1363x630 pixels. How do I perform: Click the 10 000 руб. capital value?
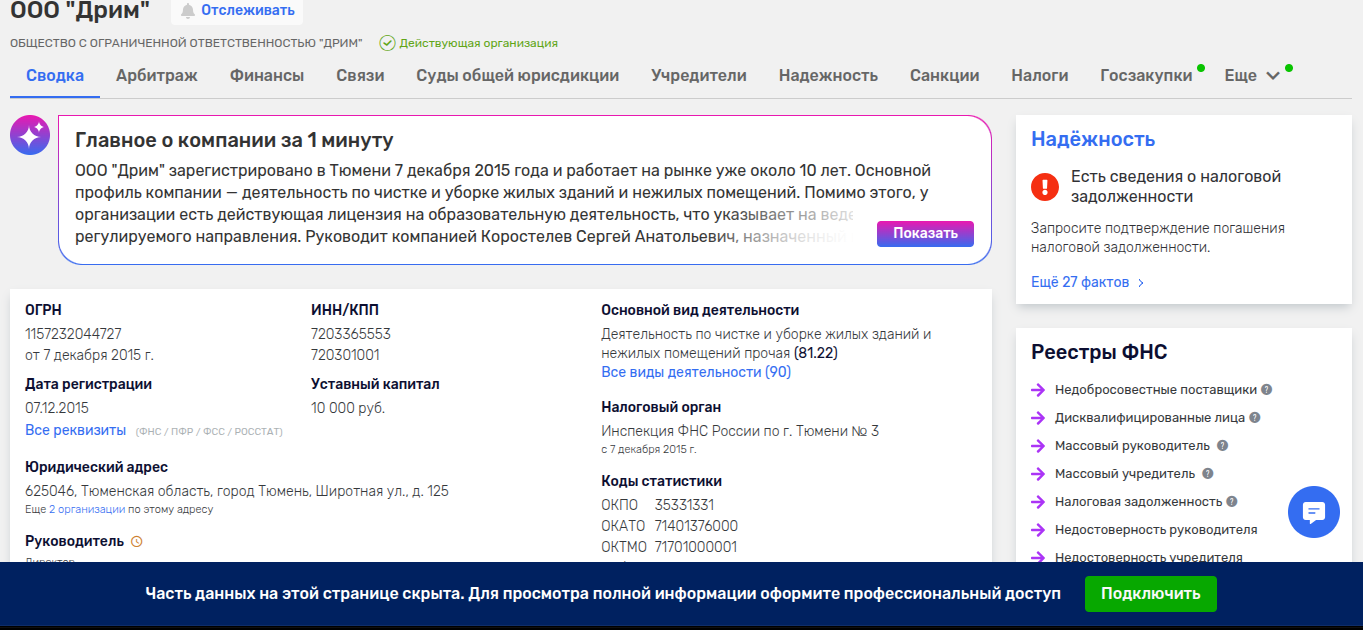(348, 408)
